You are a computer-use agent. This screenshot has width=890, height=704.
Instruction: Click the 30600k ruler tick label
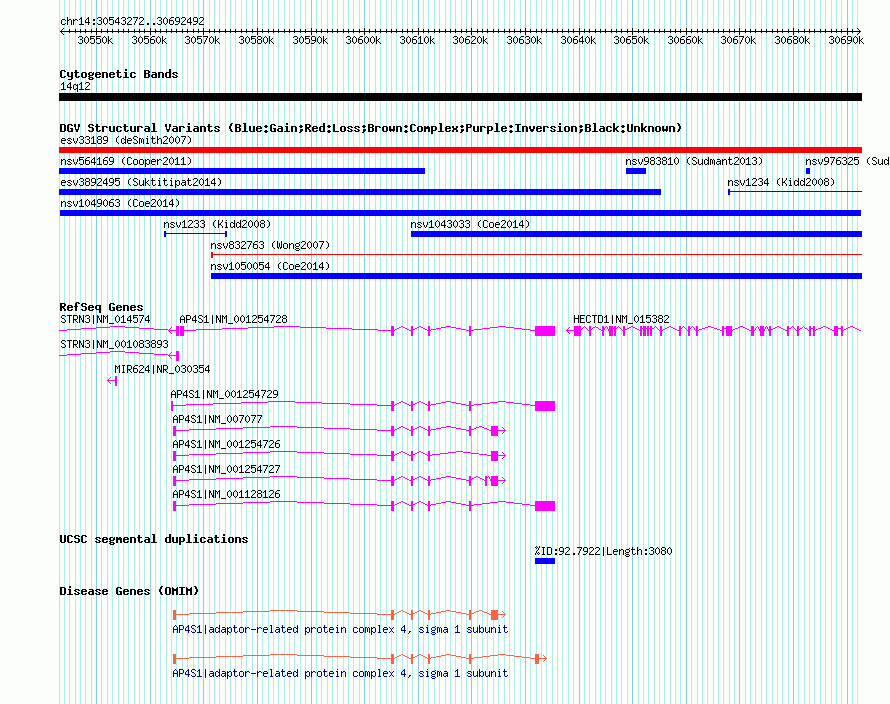pyautogui.click(x=363, y=40)
